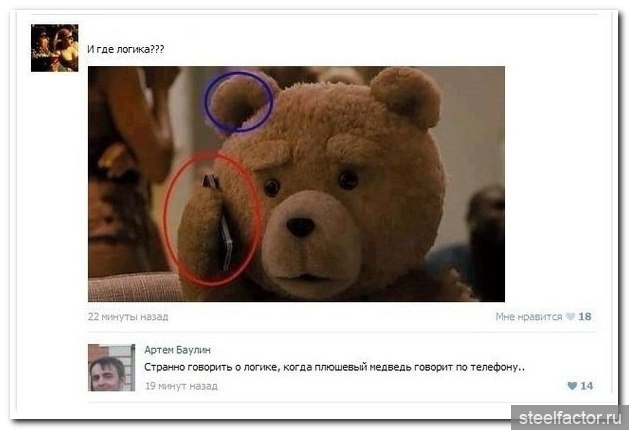Like the post via the heart next to 18

(x=570, y=316)
